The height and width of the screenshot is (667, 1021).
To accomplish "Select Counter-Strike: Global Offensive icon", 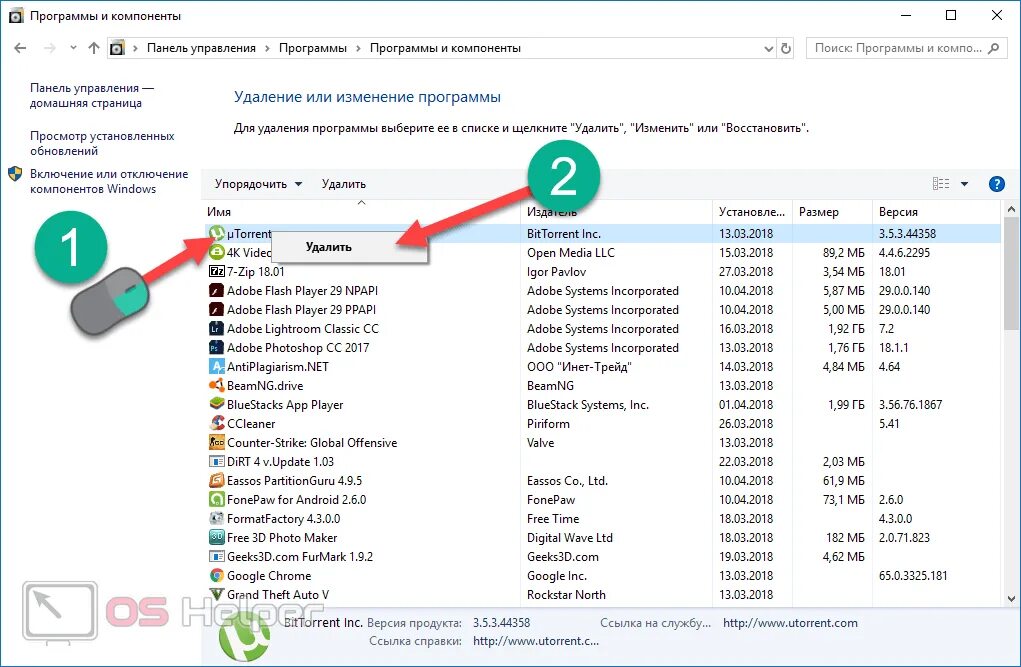I will click(216, 442).
